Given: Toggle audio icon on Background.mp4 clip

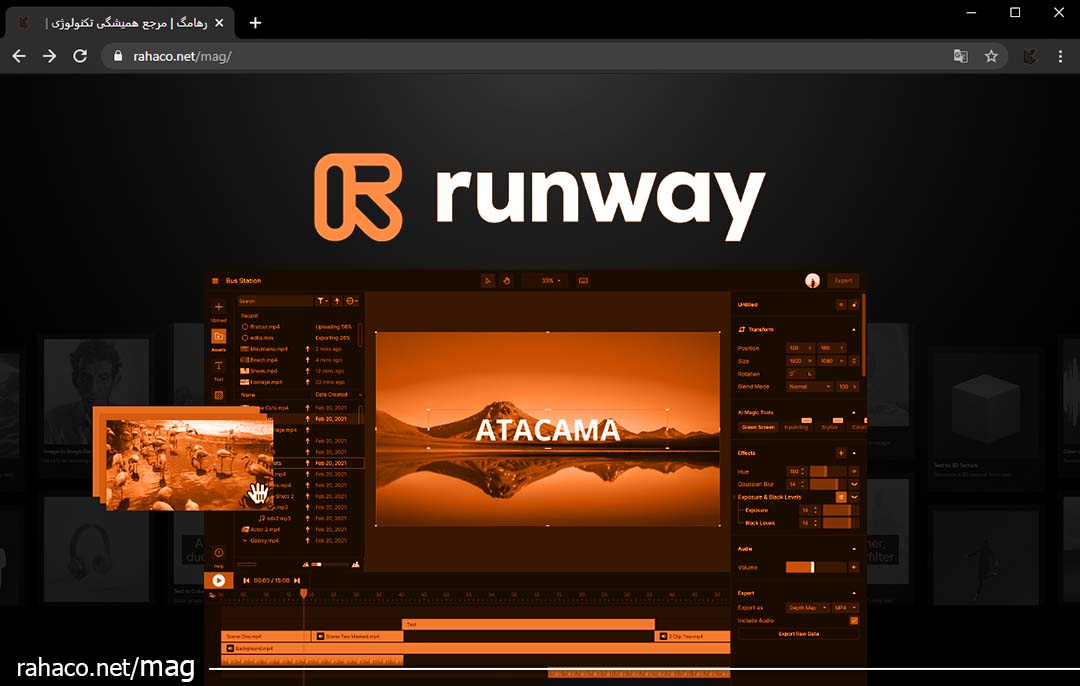Looking at the screenshot, I should tap(230, 649).
